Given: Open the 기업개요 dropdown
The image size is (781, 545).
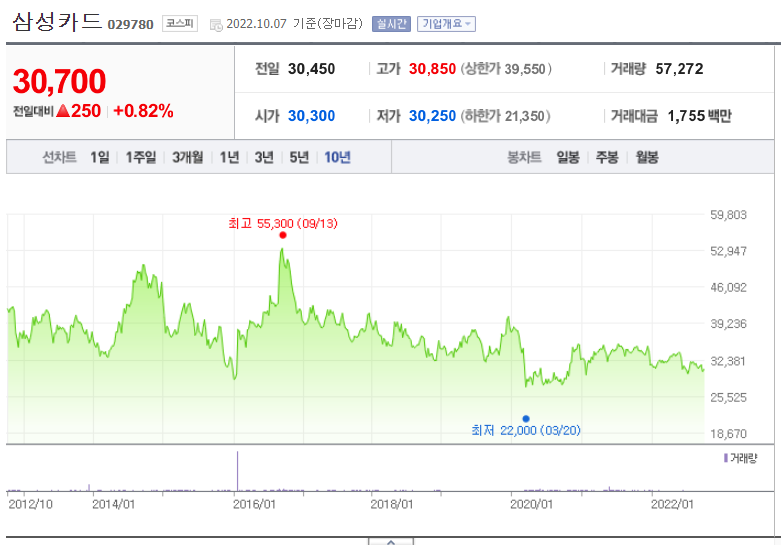Looking at the screenshot, I should pyautogui.click(x=446, y=24).
